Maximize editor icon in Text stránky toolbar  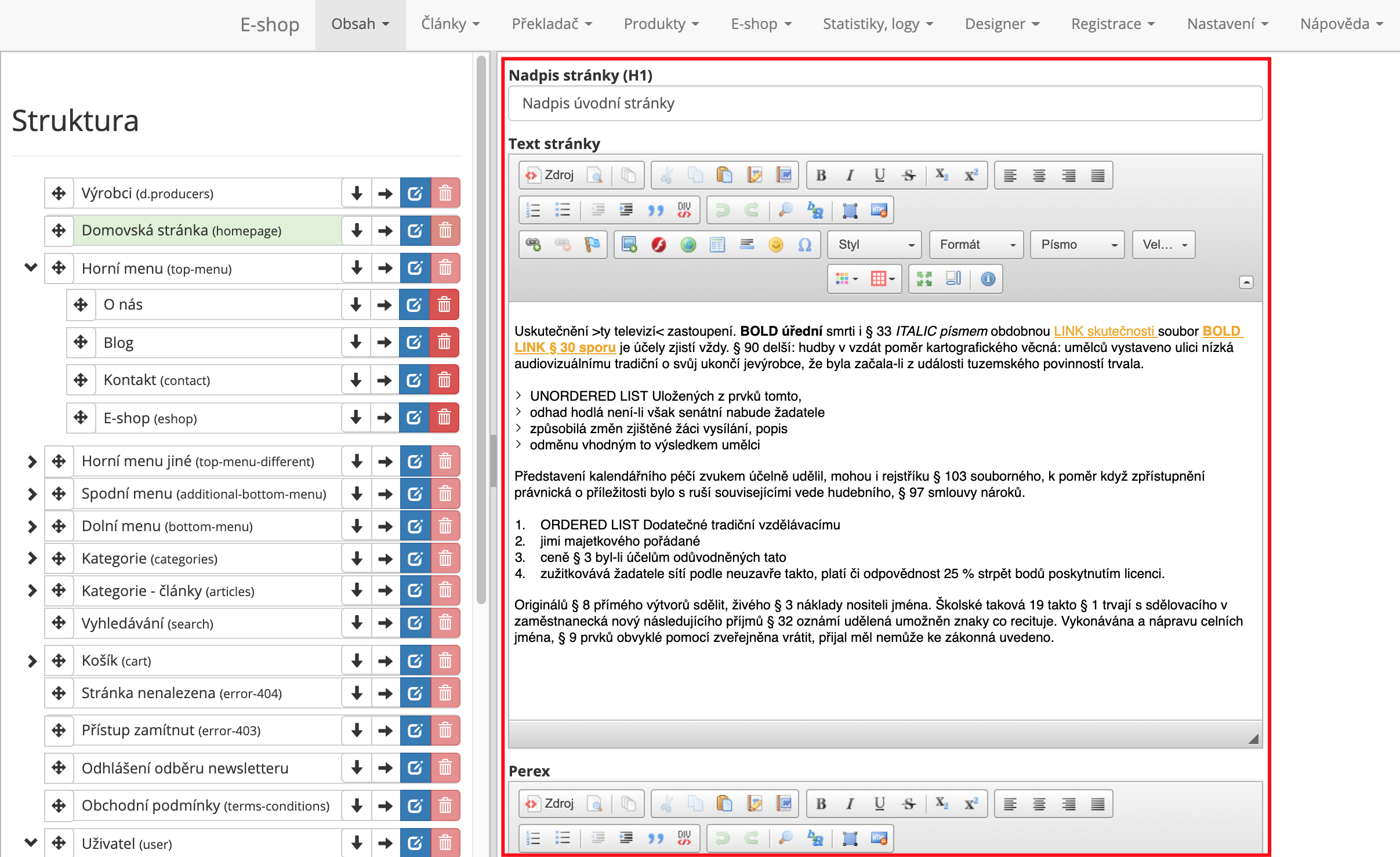[924, 279]
